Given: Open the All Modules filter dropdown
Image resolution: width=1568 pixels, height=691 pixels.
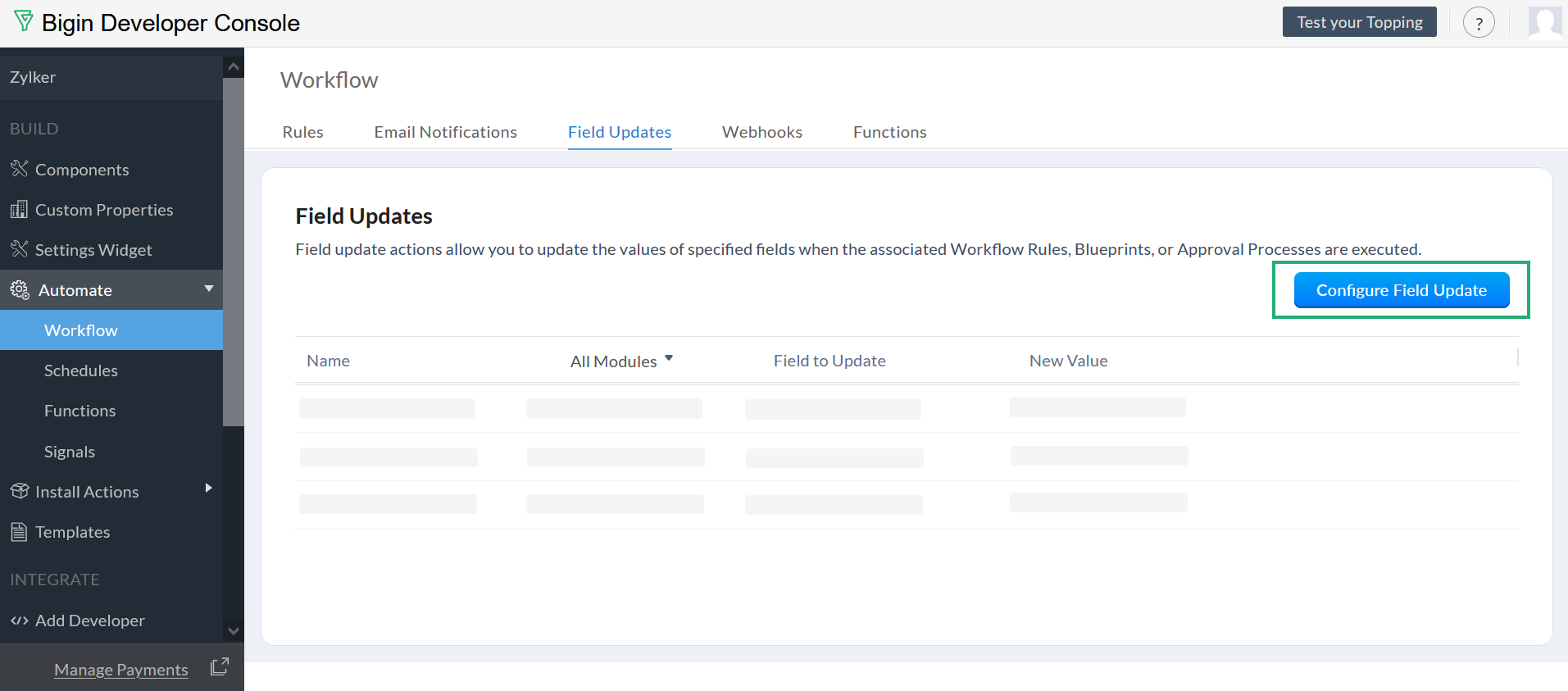Looking at the screenshot, I should point(621,361).
